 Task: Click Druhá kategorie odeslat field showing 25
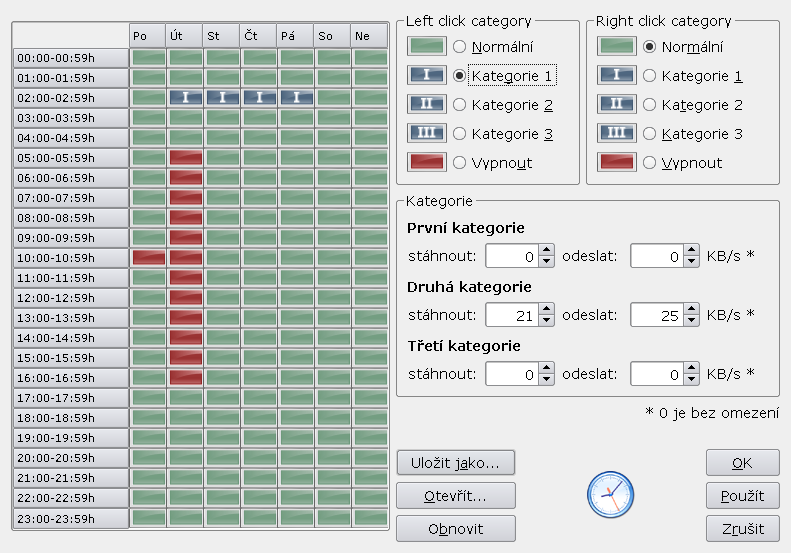point(657,315)
